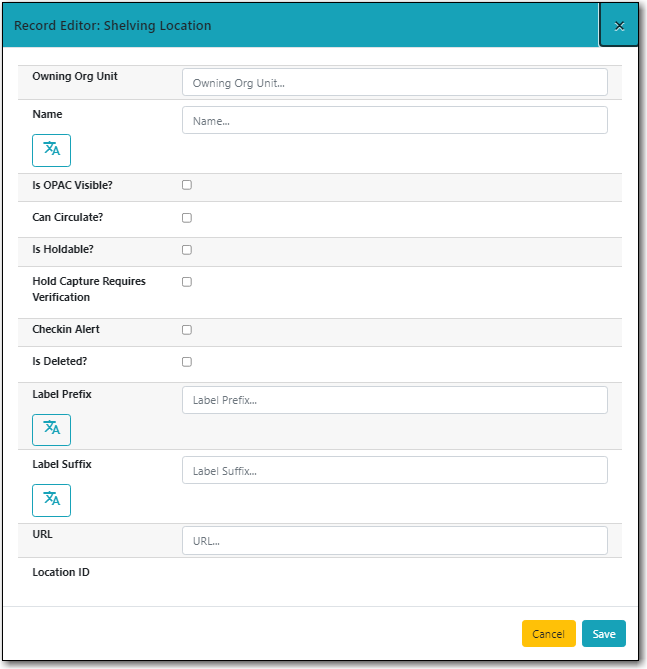Close the Record Editor dialog
647x669 pixels.
tap(619, 26)
